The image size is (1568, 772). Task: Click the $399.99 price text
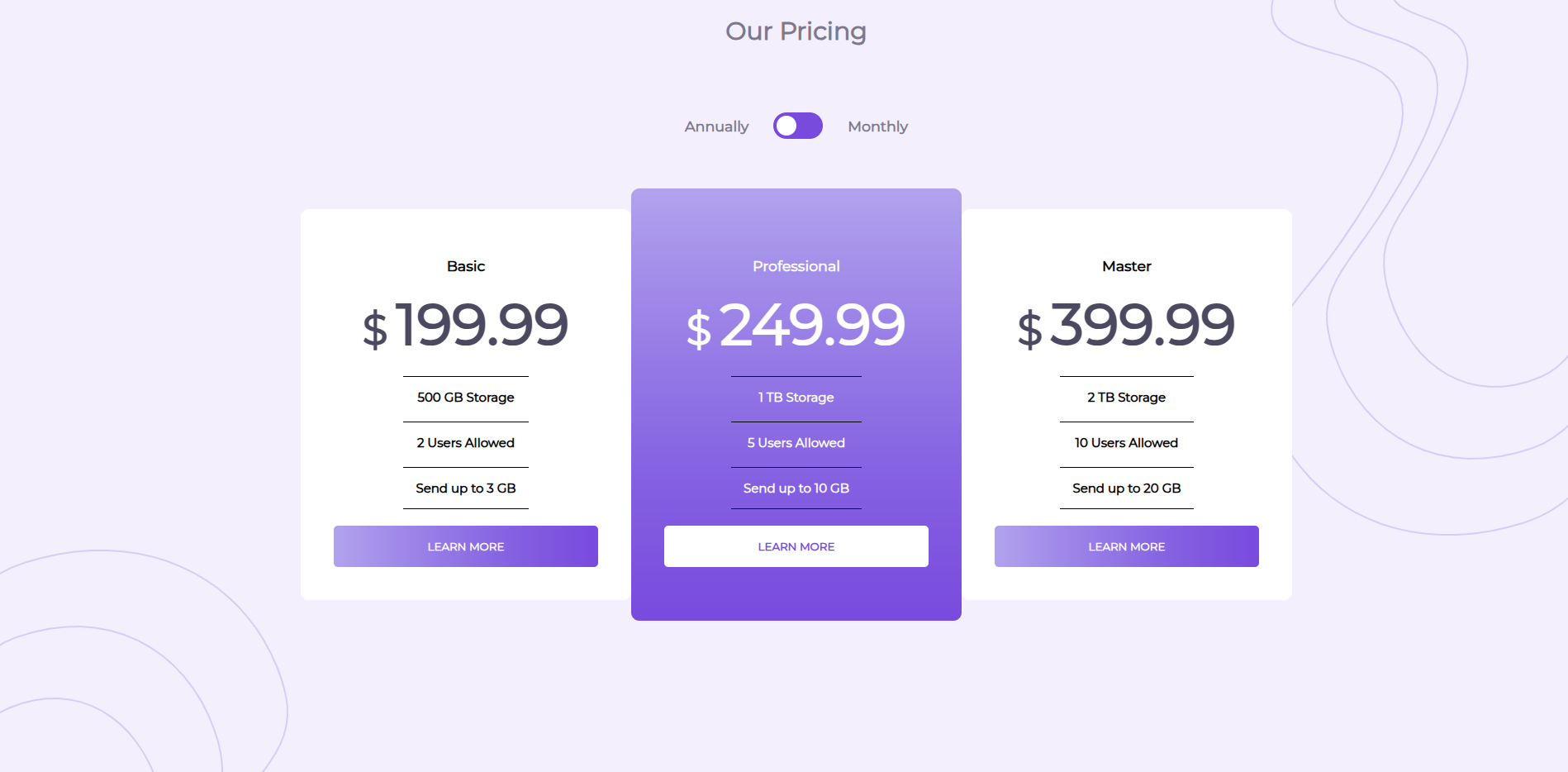[1126, 326]
